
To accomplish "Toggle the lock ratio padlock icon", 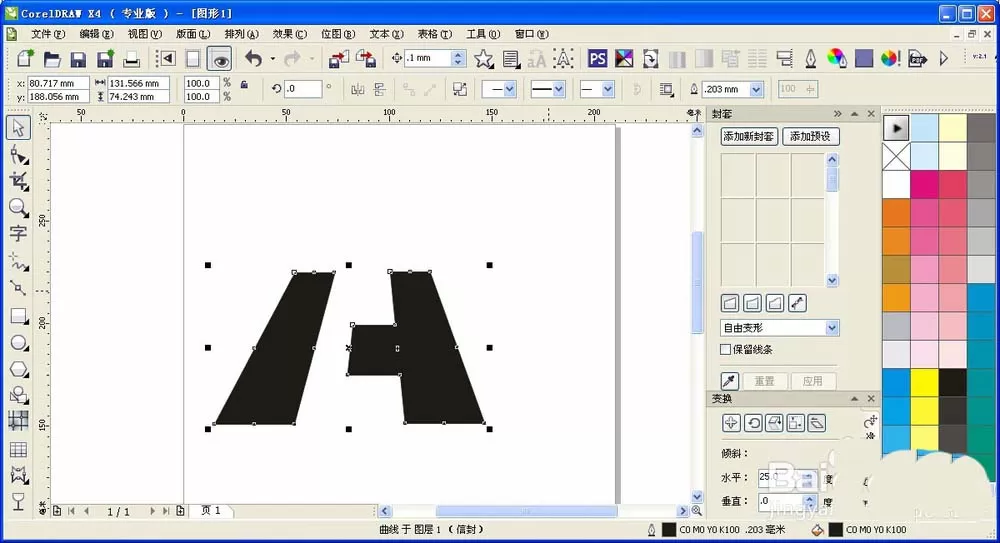I will [x=244, y=84].
